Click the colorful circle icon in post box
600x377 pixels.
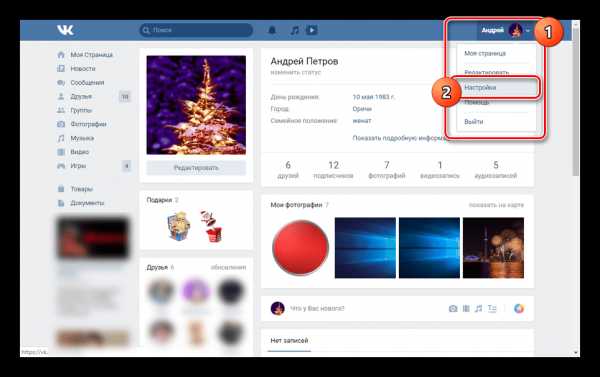(x=518, y=308)
